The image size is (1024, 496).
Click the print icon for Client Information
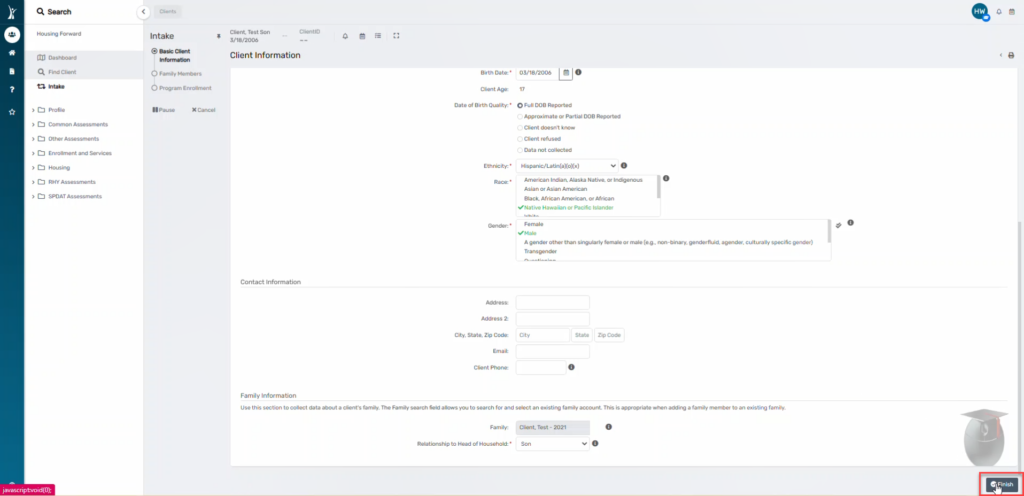point(1012,55)
